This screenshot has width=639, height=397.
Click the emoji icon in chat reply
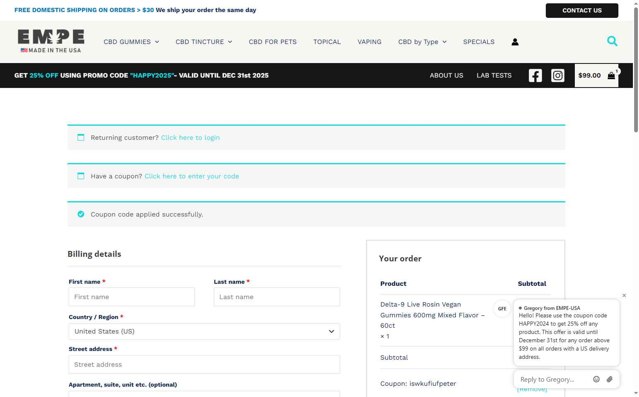[596, 379]
